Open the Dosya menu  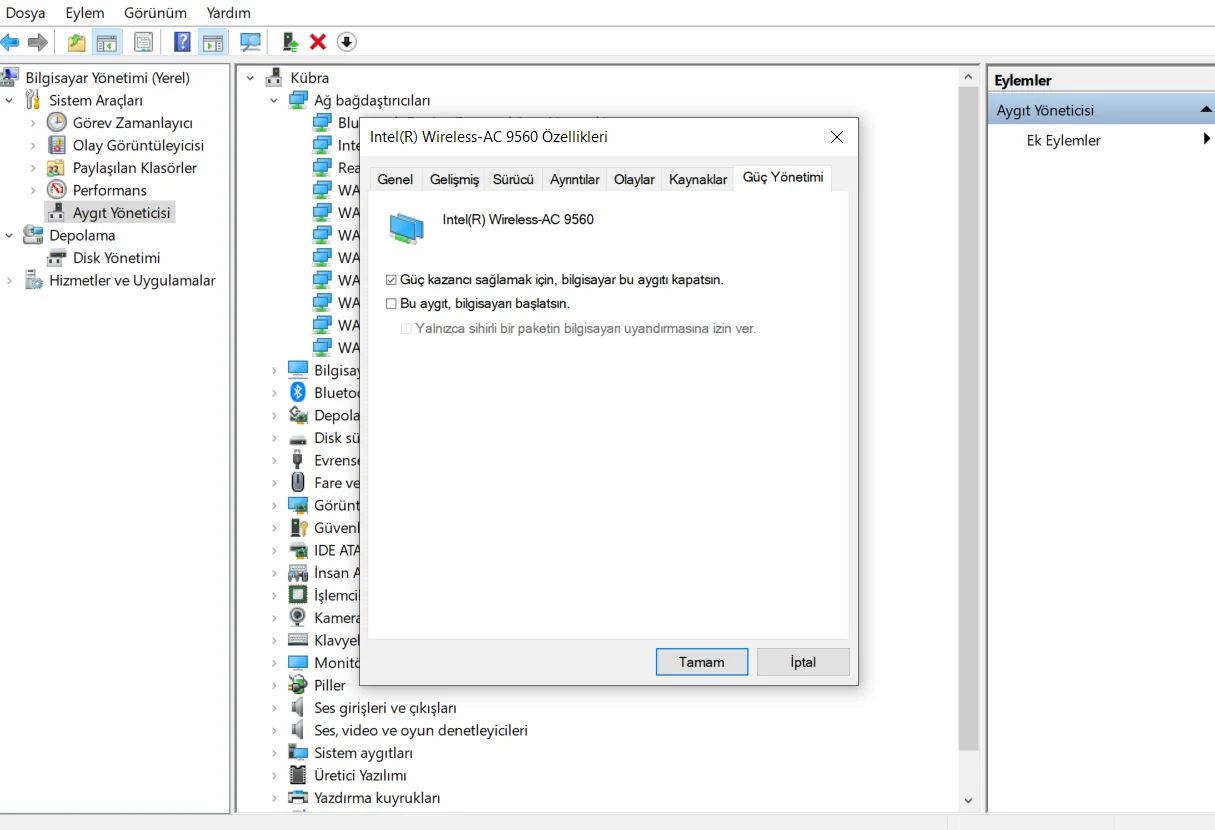[x=26, y=13]
